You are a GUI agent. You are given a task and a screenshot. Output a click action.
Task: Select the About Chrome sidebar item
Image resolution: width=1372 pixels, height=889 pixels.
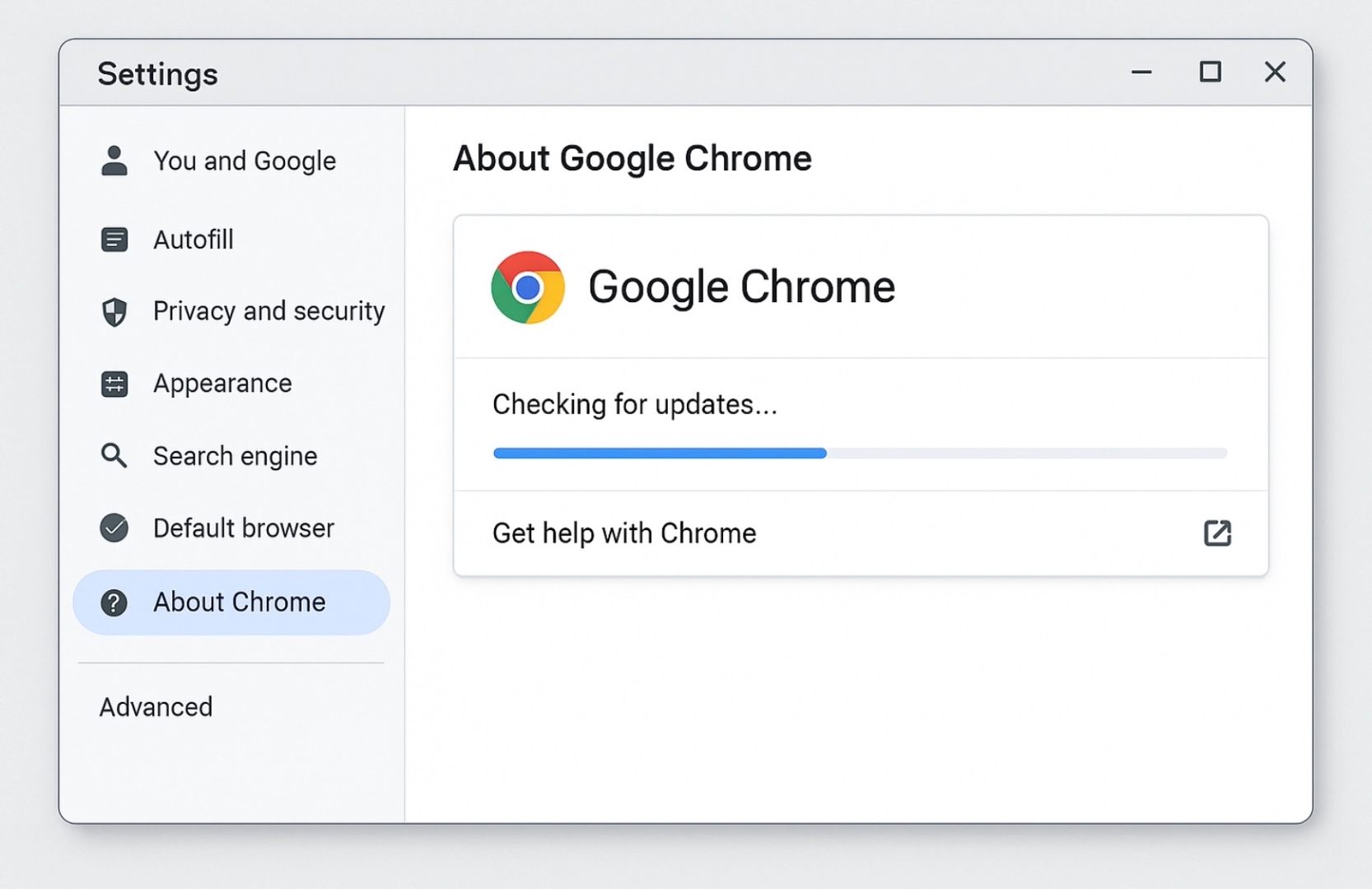point(231,603)
